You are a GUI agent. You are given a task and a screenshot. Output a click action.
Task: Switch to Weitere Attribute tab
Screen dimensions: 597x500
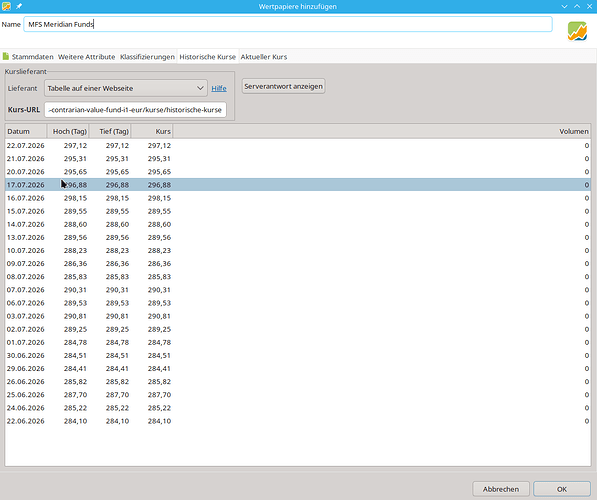coord(86,57)
